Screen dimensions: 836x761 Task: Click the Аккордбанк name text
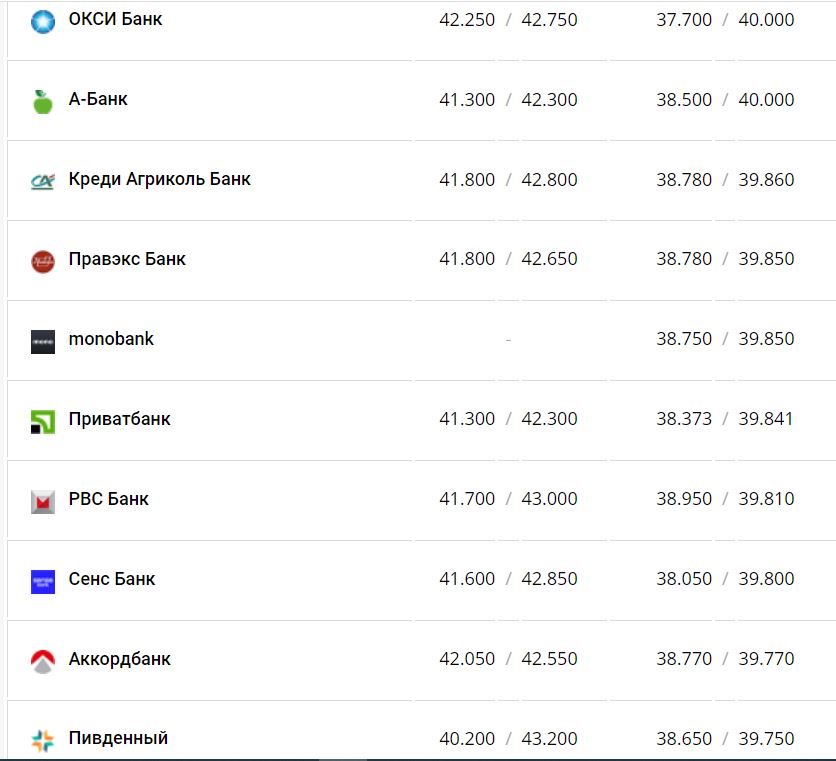click(119, 659)
